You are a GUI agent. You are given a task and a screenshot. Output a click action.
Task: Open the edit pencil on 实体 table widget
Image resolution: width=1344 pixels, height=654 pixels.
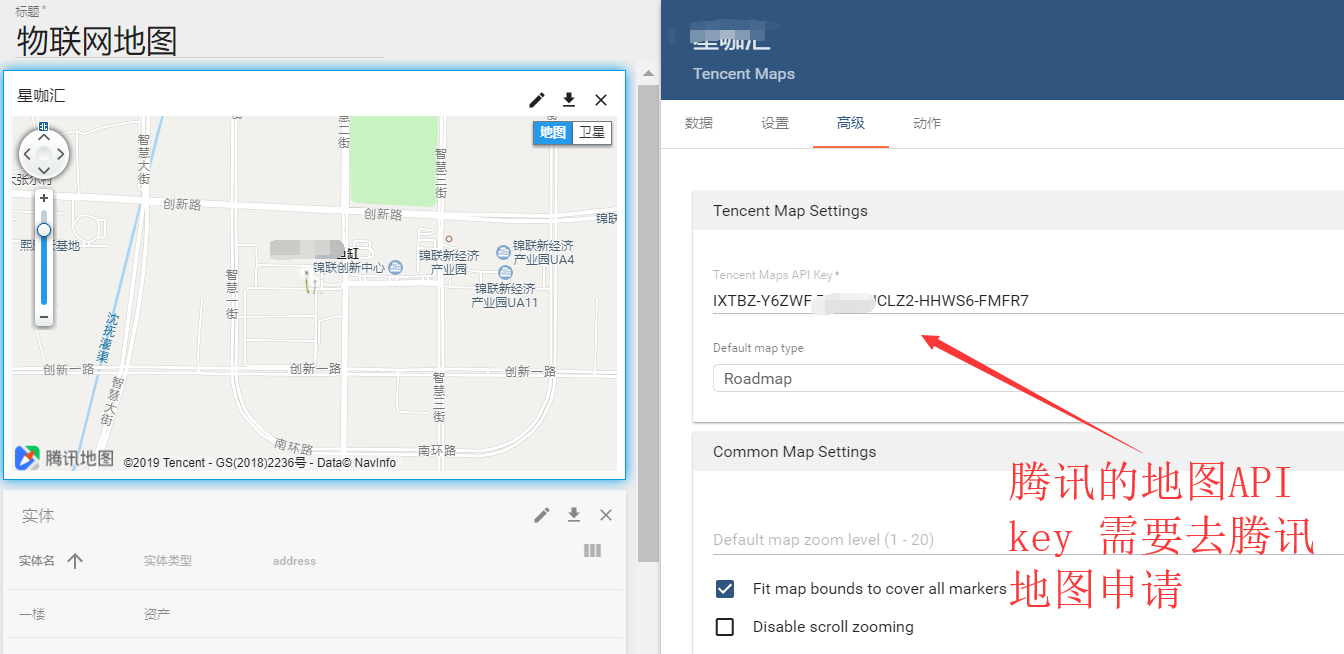coord(541,515)
